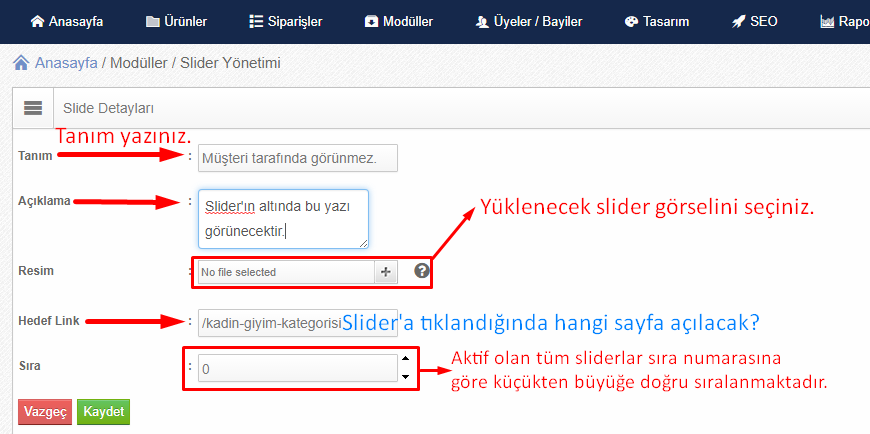Decrease the Sıra value with down arrow

tap(406, 377)
